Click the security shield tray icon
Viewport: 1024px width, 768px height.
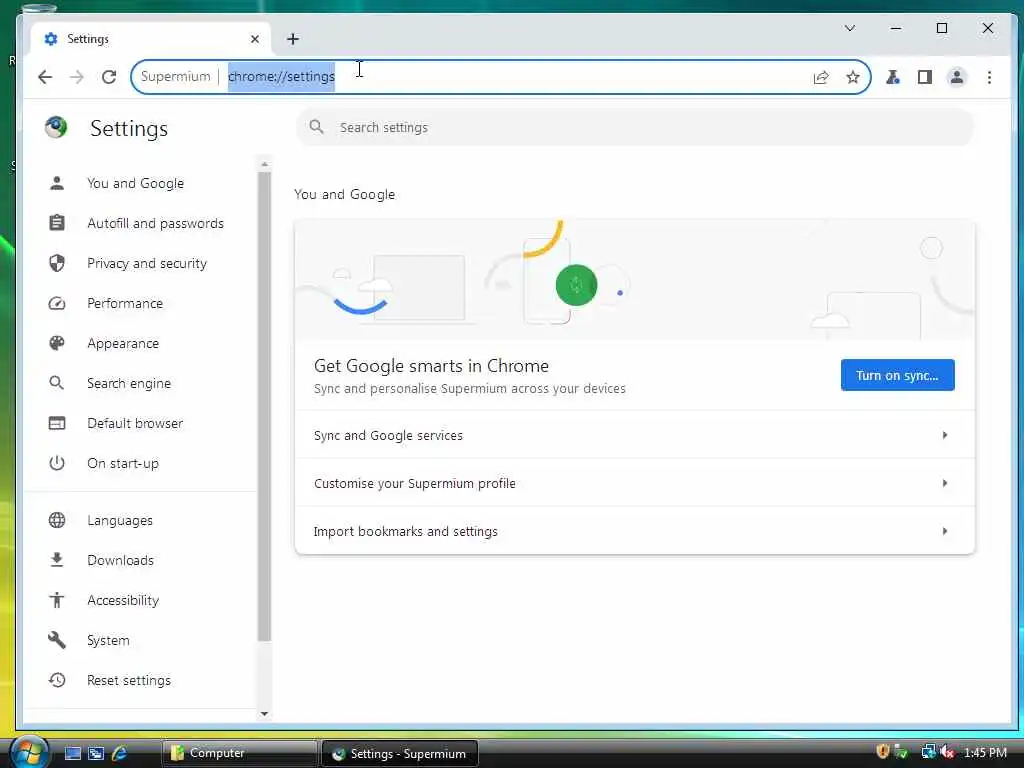click(883, 752)
